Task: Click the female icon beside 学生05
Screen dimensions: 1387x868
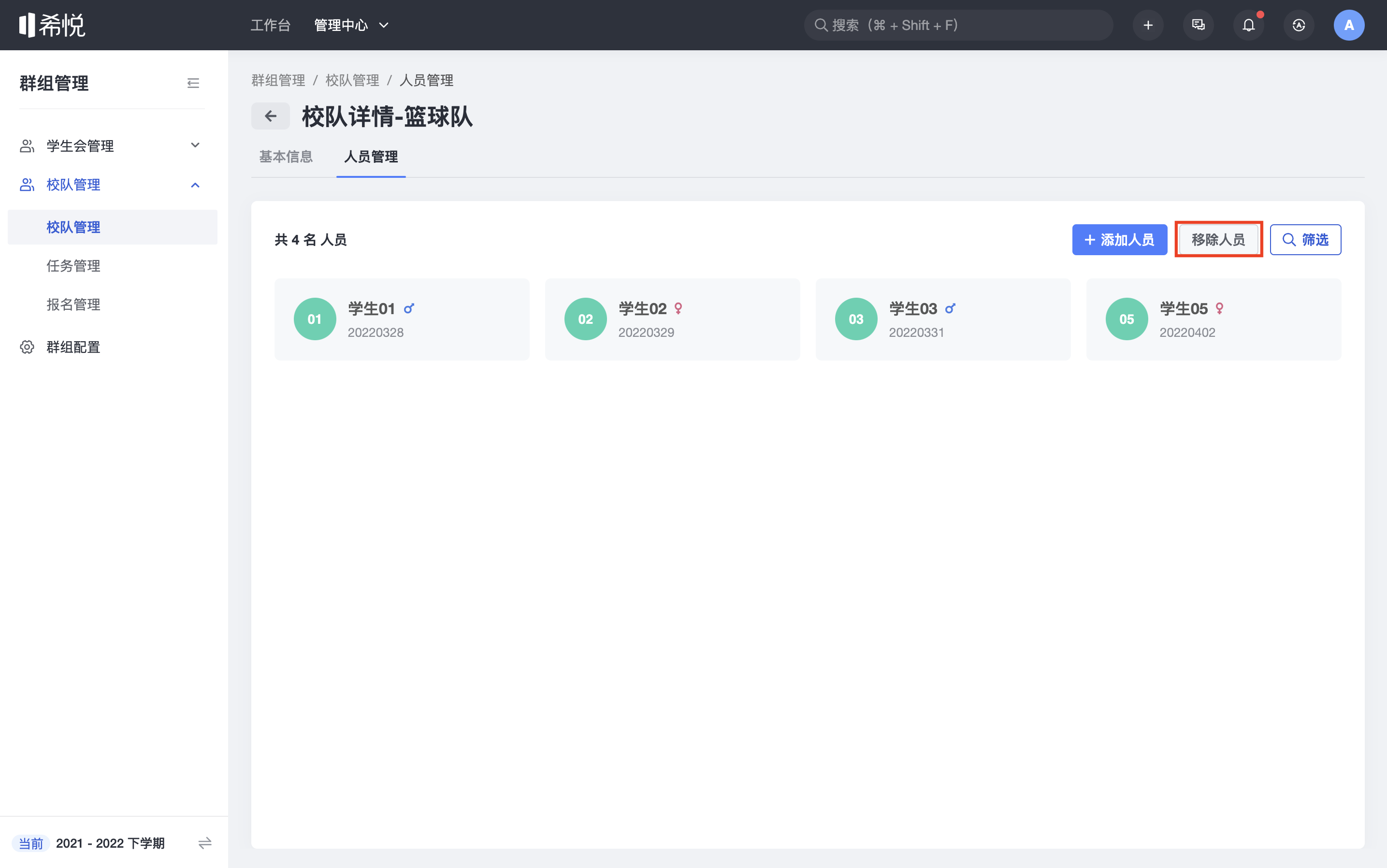Action: coord(1219,309)
